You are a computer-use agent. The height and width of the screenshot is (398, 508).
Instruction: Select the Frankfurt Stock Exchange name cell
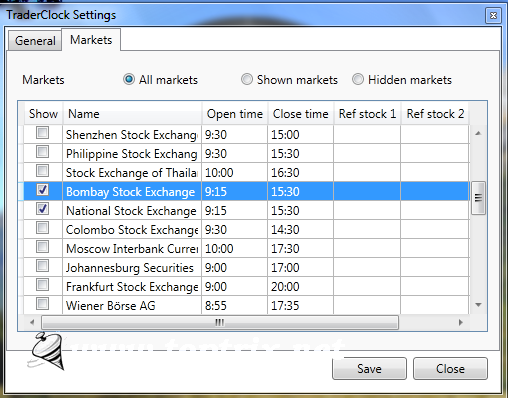(x=132, y=286)
